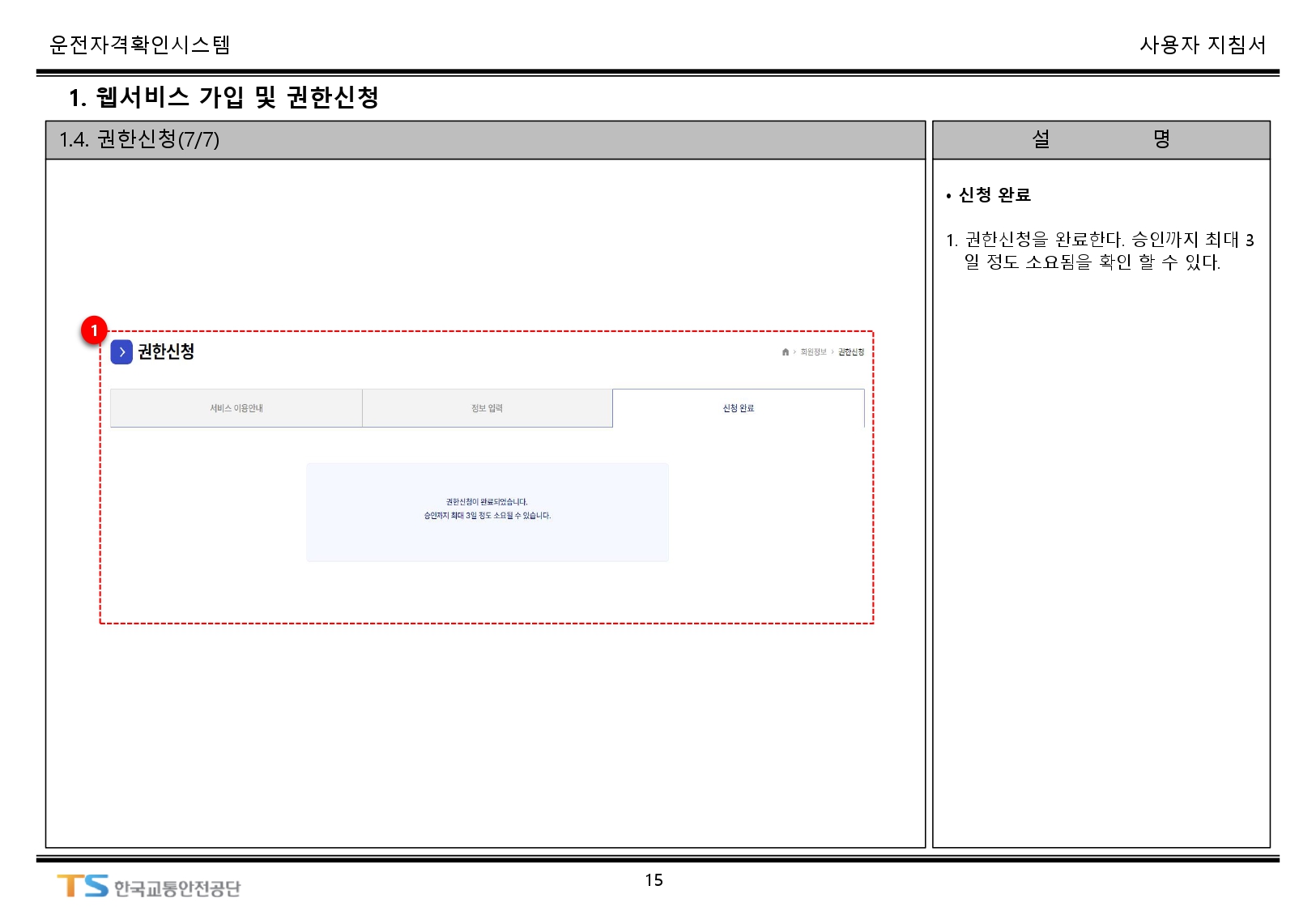
Task: Click the 승인까지 최대 3일 notice text
Action: click(487, 516)
